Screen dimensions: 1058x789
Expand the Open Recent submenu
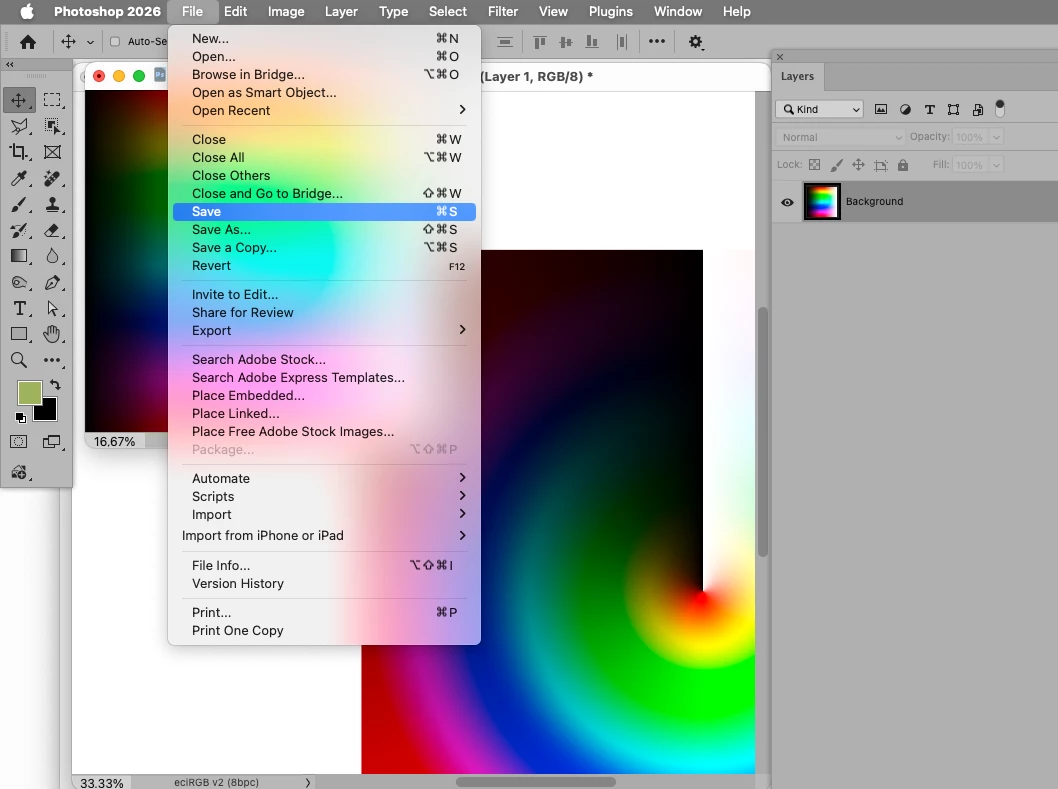324,111
